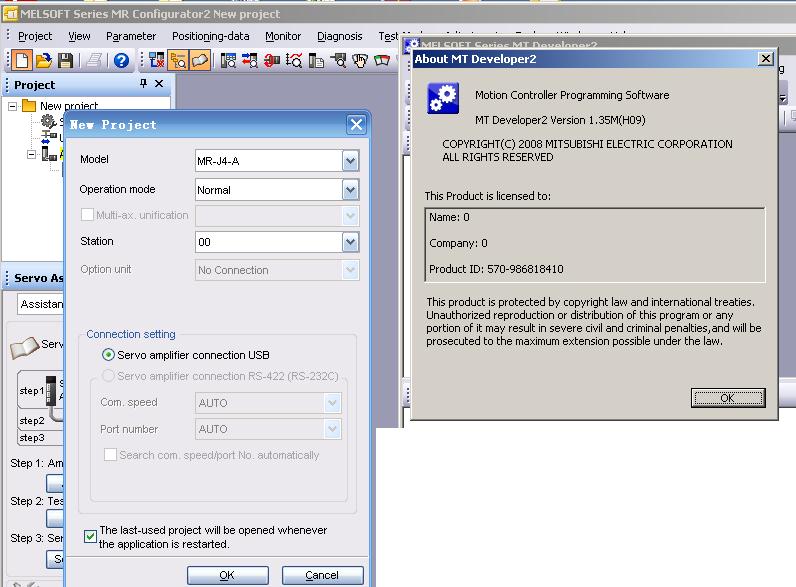Open the Station dropdown set to 00

coord(349,242)
